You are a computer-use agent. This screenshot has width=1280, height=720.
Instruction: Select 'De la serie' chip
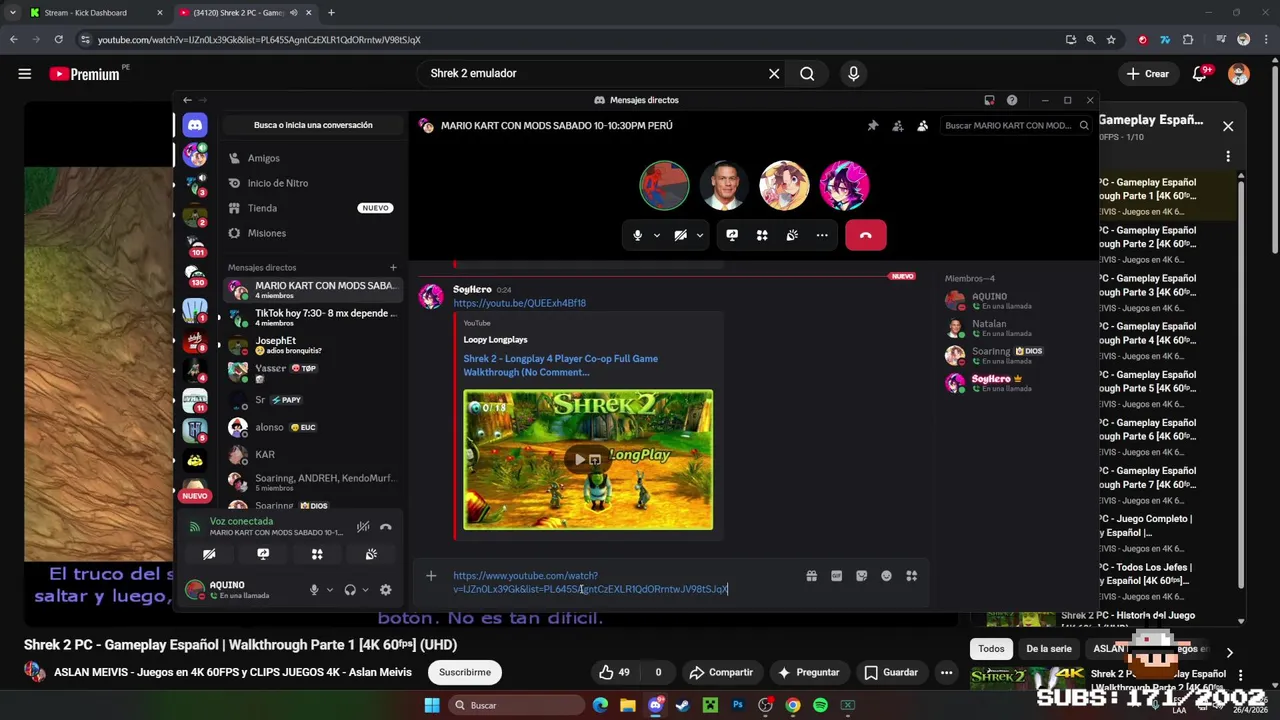(1048, 649)
